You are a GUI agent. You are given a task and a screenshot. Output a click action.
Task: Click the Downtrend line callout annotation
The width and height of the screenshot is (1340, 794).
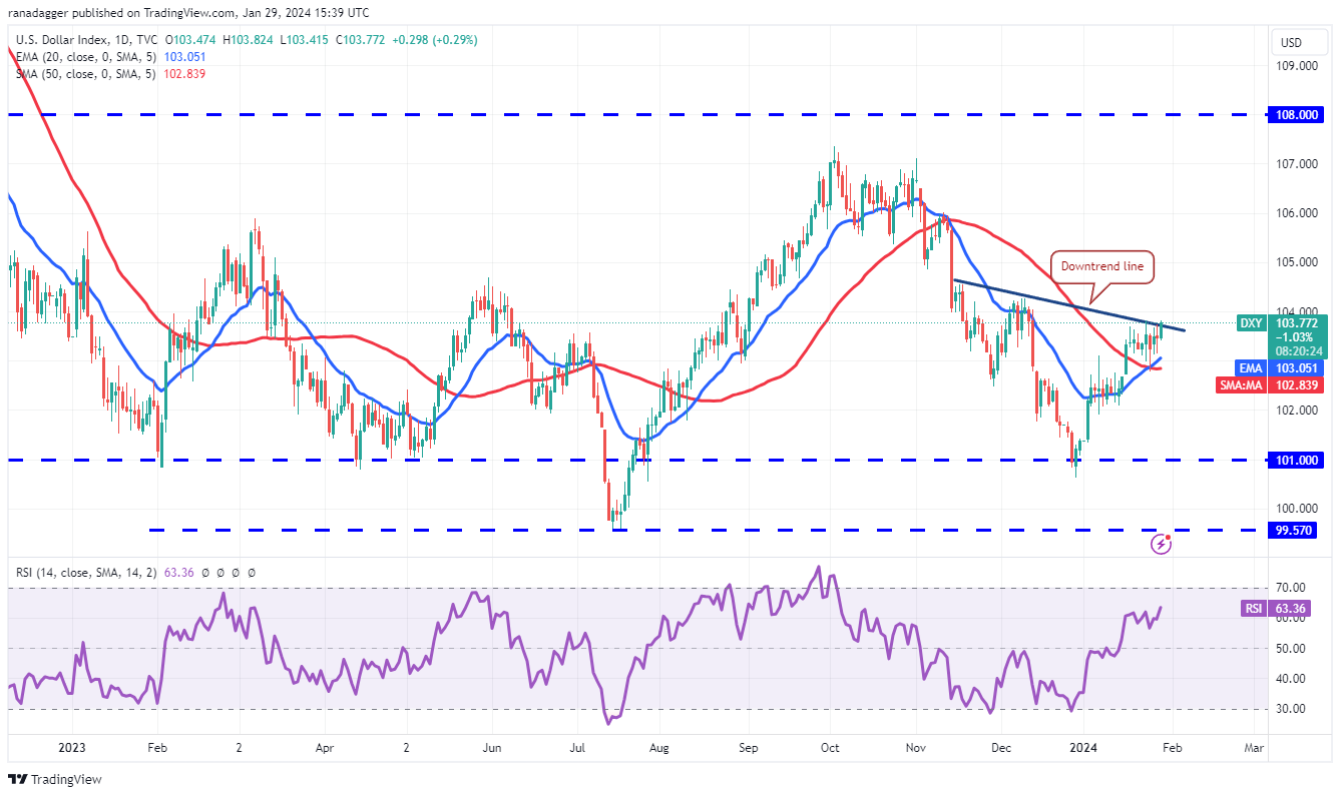click(x=1103, y=267)
